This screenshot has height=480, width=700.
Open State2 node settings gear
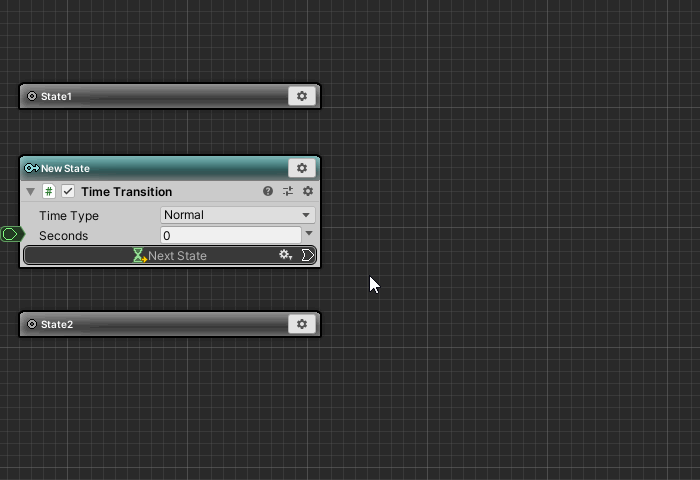coord(302,324)
